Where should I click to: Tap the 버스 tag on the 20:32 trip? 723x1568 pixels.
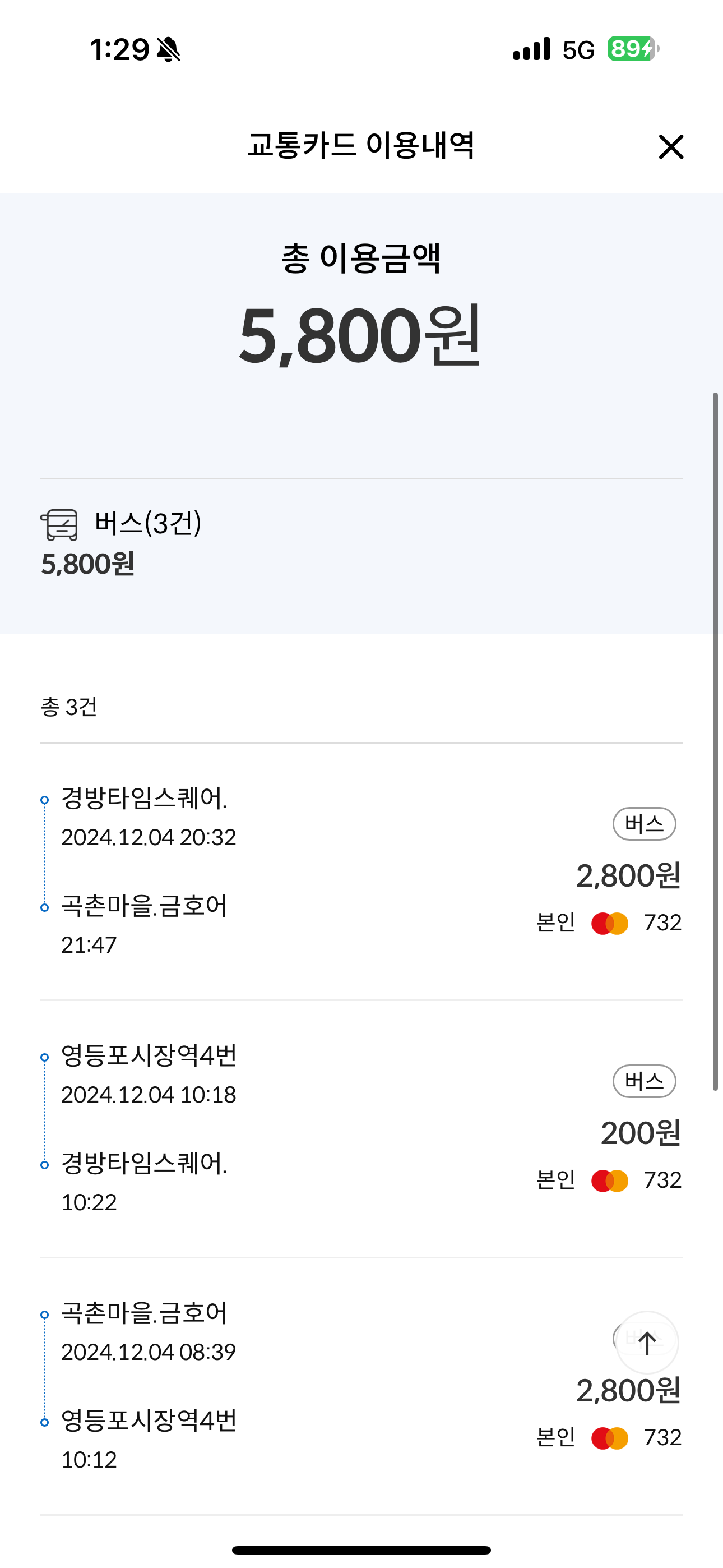point(644,824)
